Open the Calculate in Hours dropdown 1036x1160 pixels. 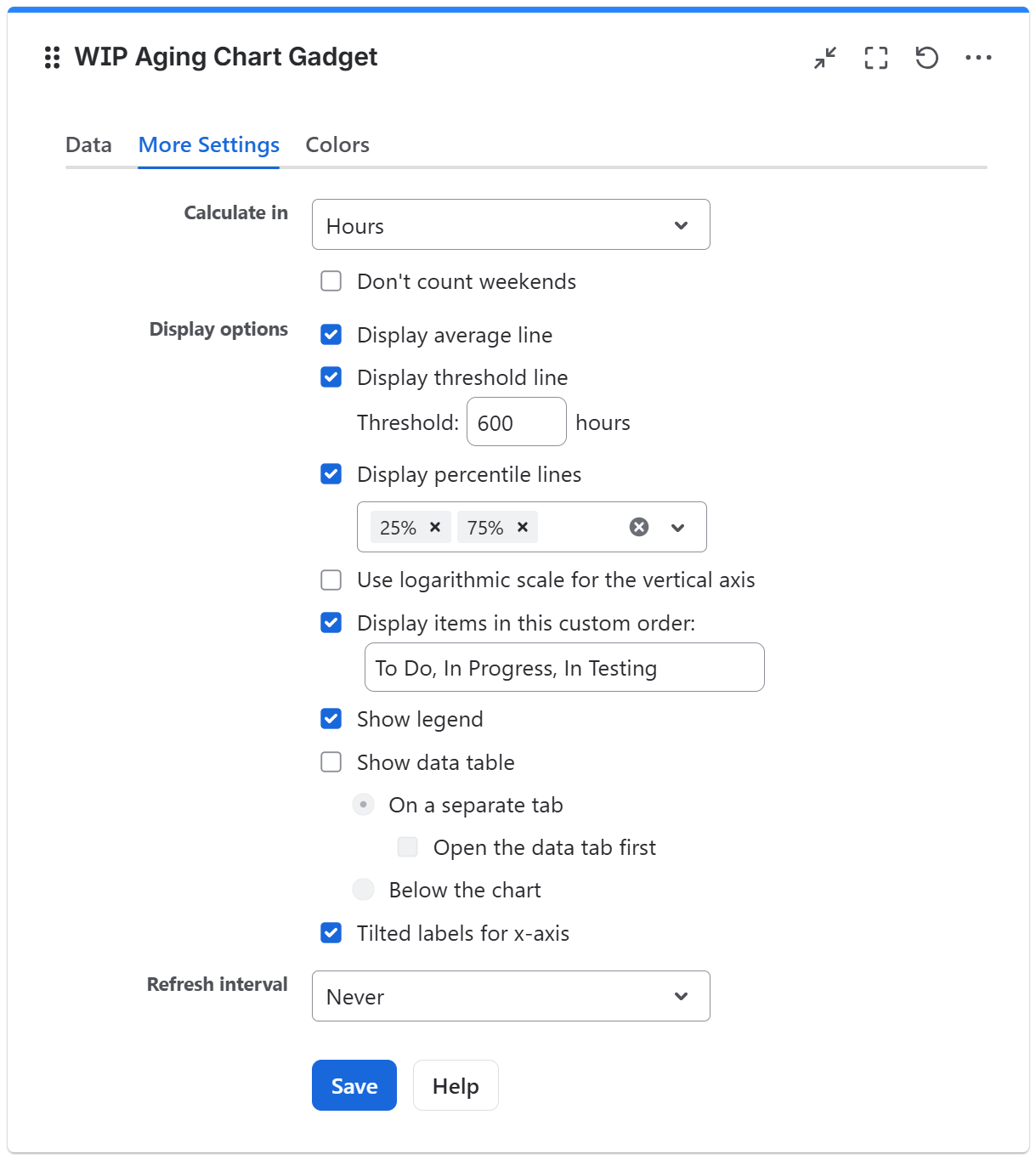click(x=511, y=224)
